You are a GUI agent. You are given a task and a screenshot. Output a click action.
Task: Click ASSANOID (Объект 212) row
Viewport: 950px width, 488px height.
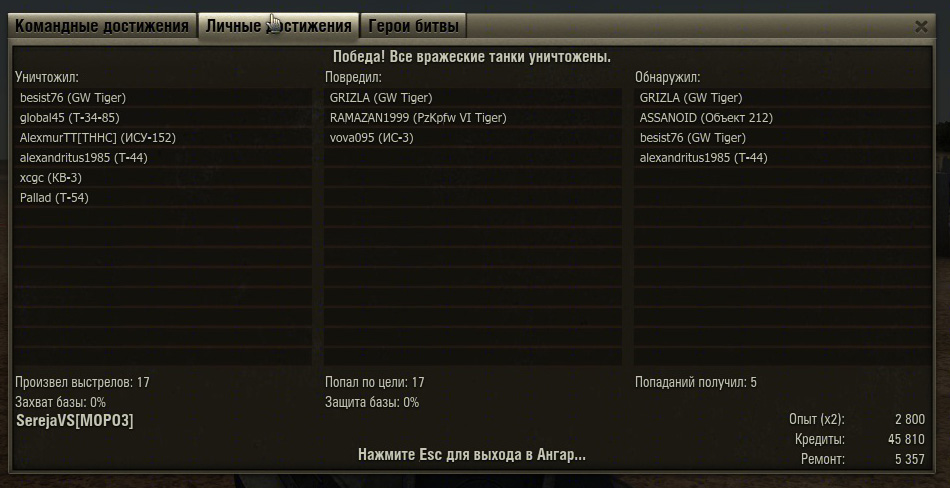(783, 118)
